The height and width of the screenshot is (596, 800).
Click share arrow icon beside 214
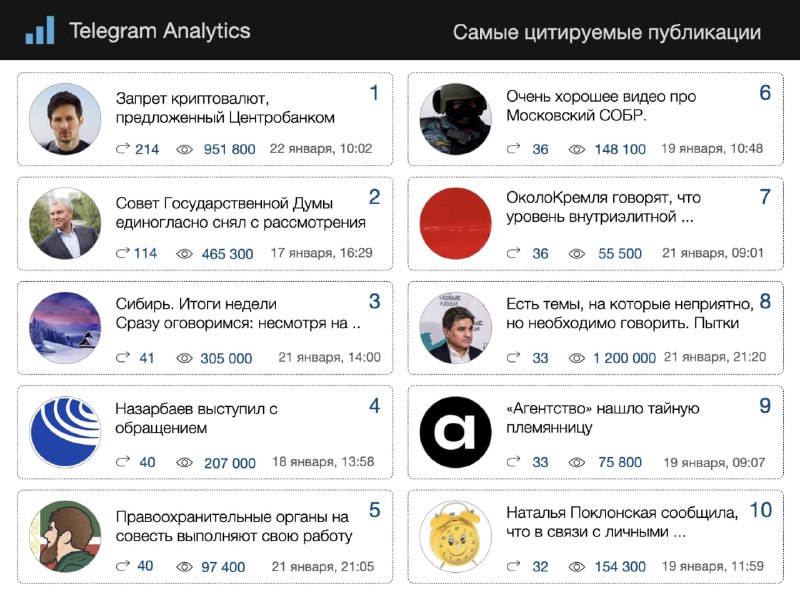[x=122, y=149]
